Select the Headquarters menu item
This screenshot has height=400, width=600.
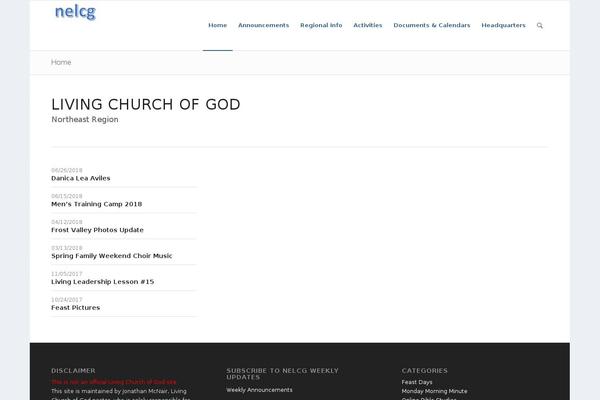(x=503, y=25)
